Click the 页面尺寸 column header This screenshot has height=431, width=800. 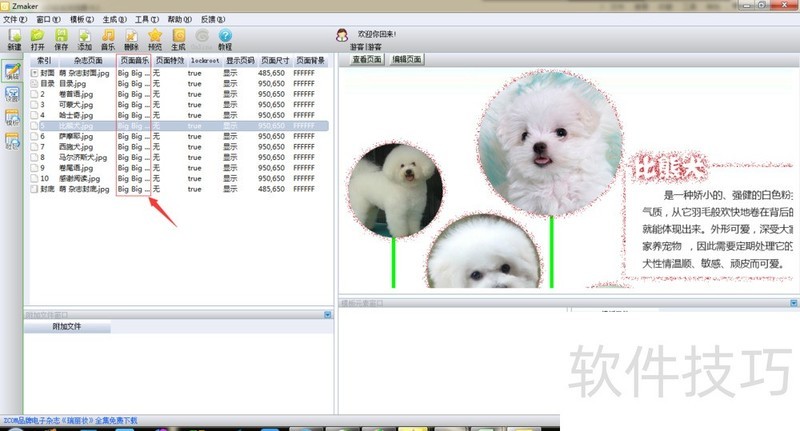[275, 60]
